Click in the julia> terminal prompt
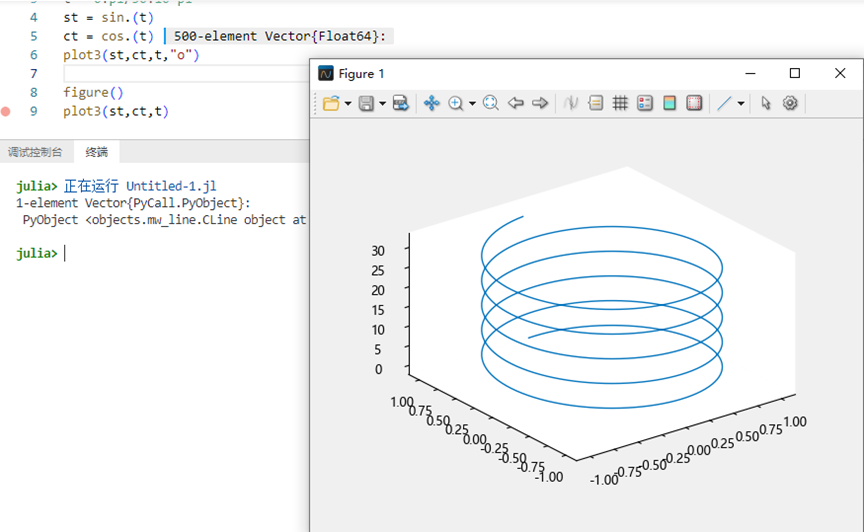 65,254
